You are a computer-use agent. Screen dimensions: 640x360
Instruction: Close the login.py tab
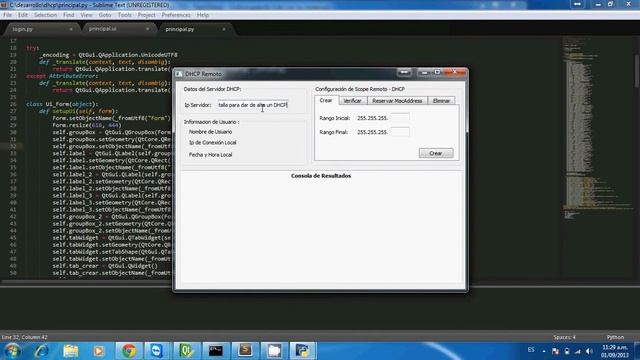71,29
